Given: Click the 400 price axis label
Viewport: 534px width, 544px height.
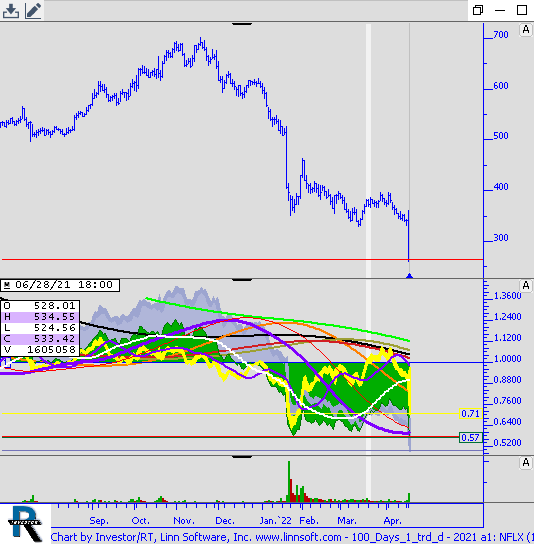Looking at the screenshot, I should pyautogui.click(x=501, y=187).
